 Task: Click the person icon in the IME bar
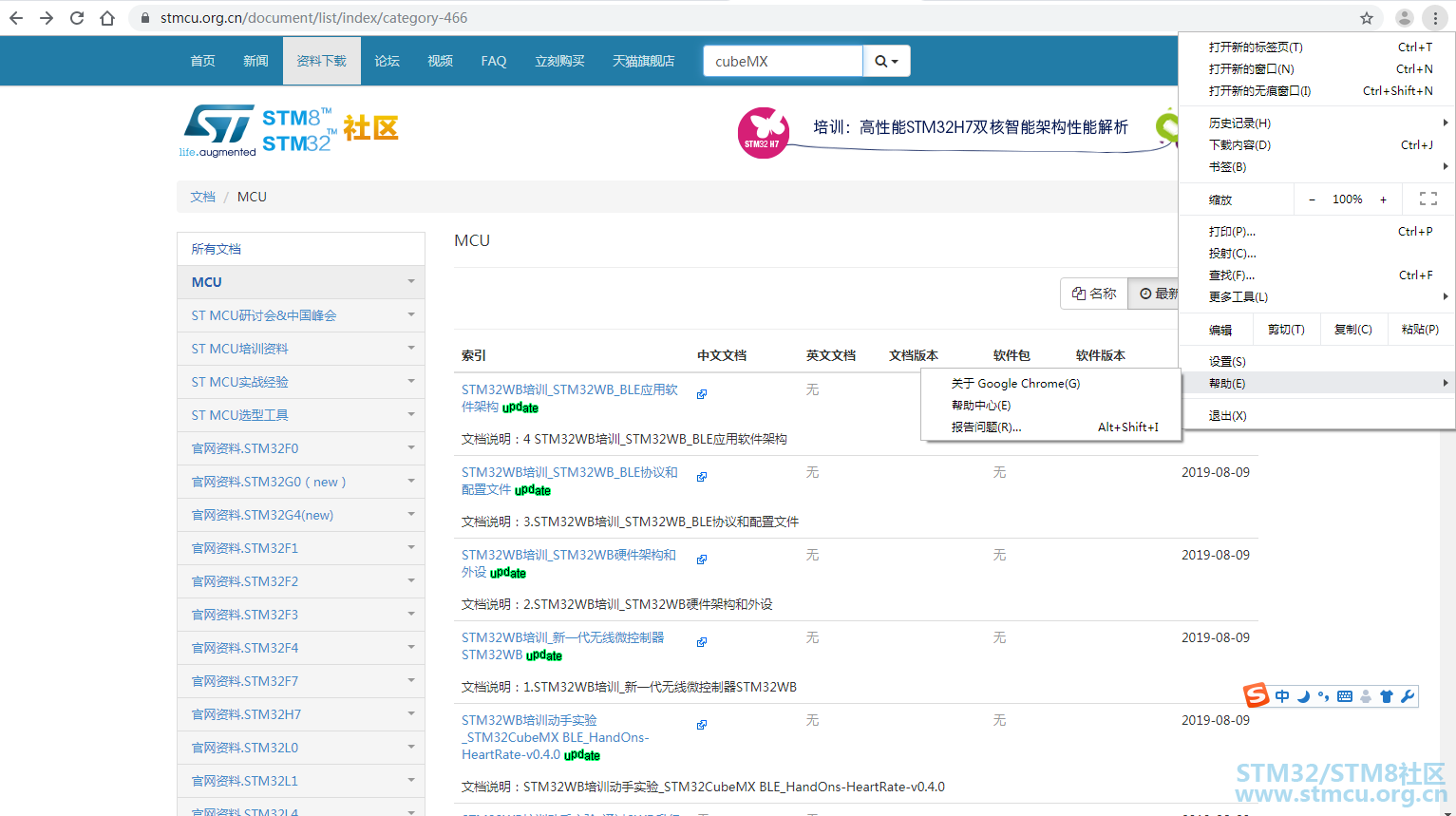(1366, 696)
